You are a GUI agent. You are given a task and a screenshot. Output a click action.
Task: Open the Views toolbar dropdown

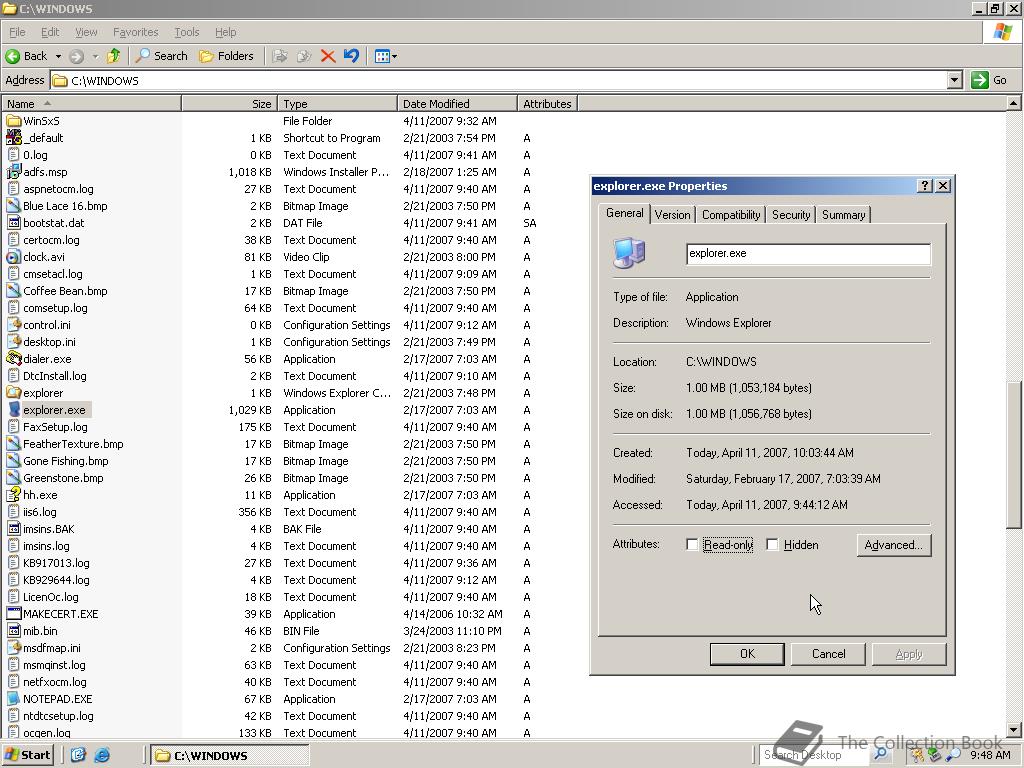(385, 56)
